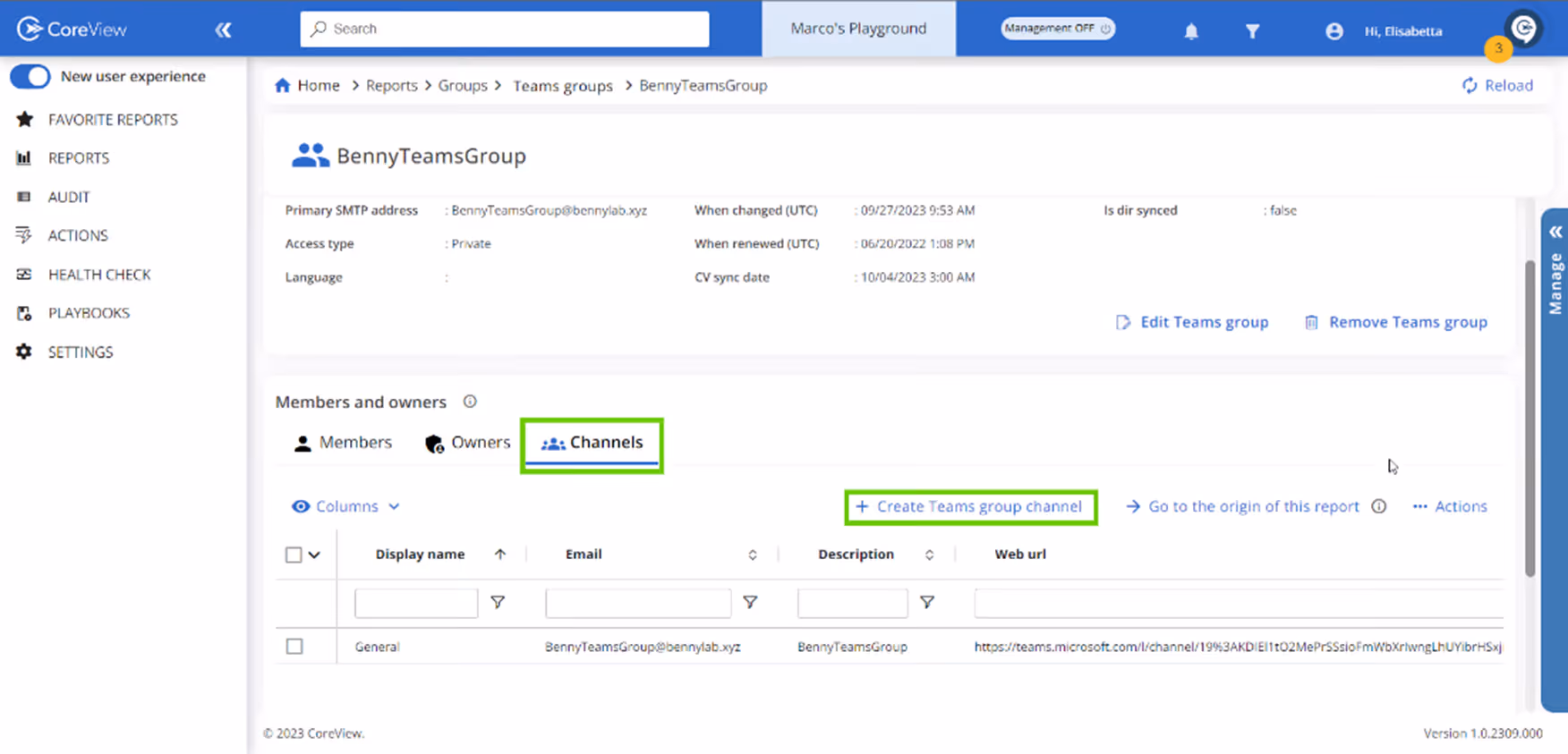Click the CoreView logo
Screen dimensions: 1568x754
coord(72,29)
